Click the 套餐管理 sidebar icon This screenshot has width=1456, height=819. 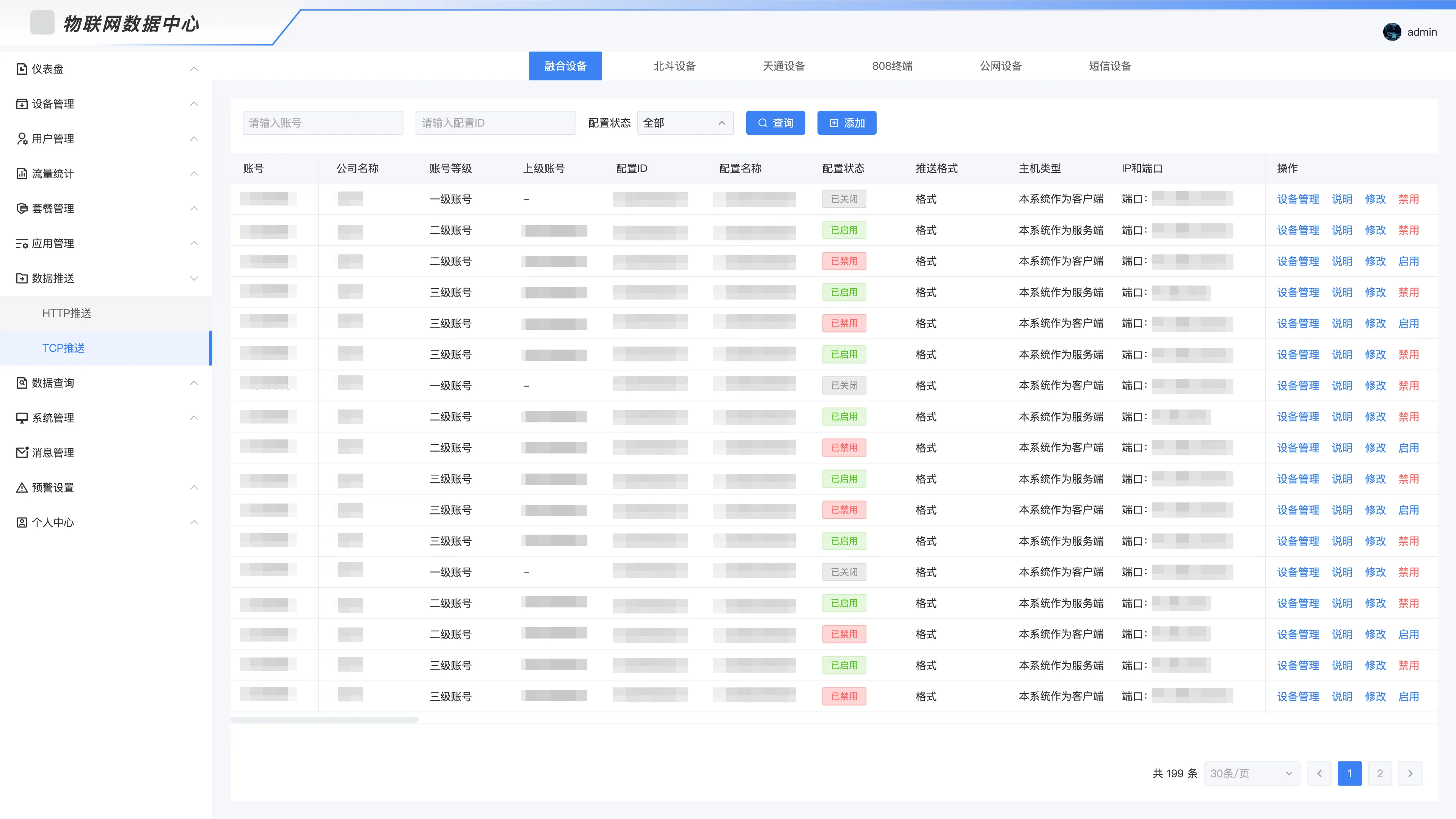point(22,209)
